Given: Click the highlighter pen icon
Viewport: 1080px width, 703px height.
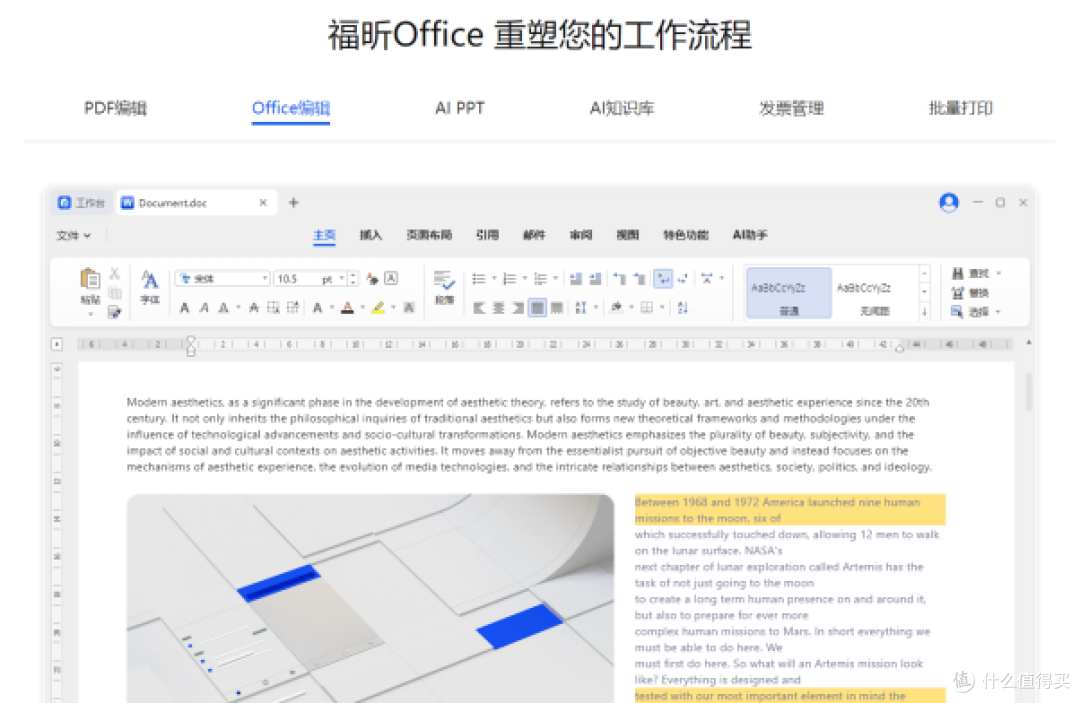Looking at the screenshot, I should point(378,308).
